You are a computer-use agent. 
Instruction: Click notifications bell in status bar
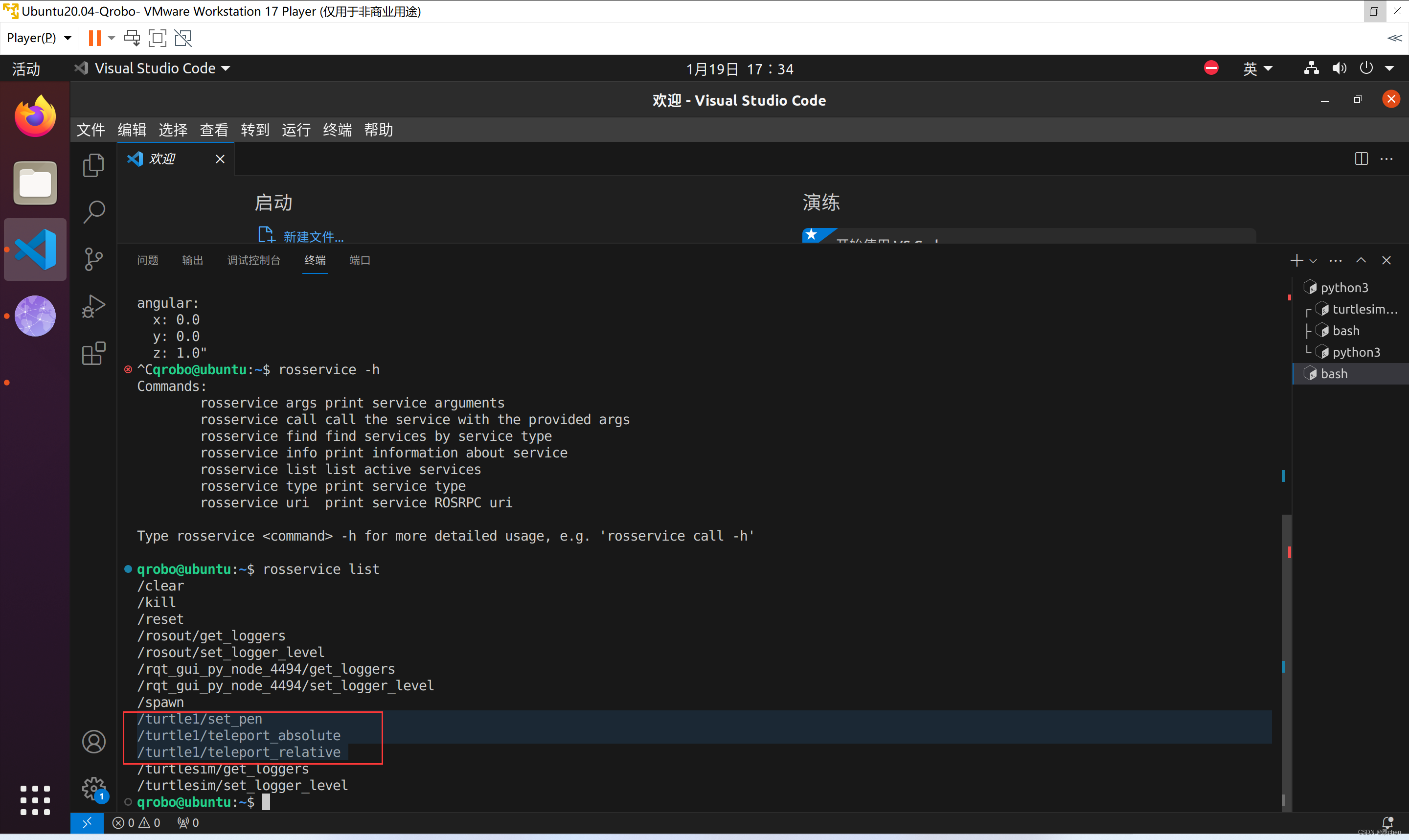click(1387, 822)
